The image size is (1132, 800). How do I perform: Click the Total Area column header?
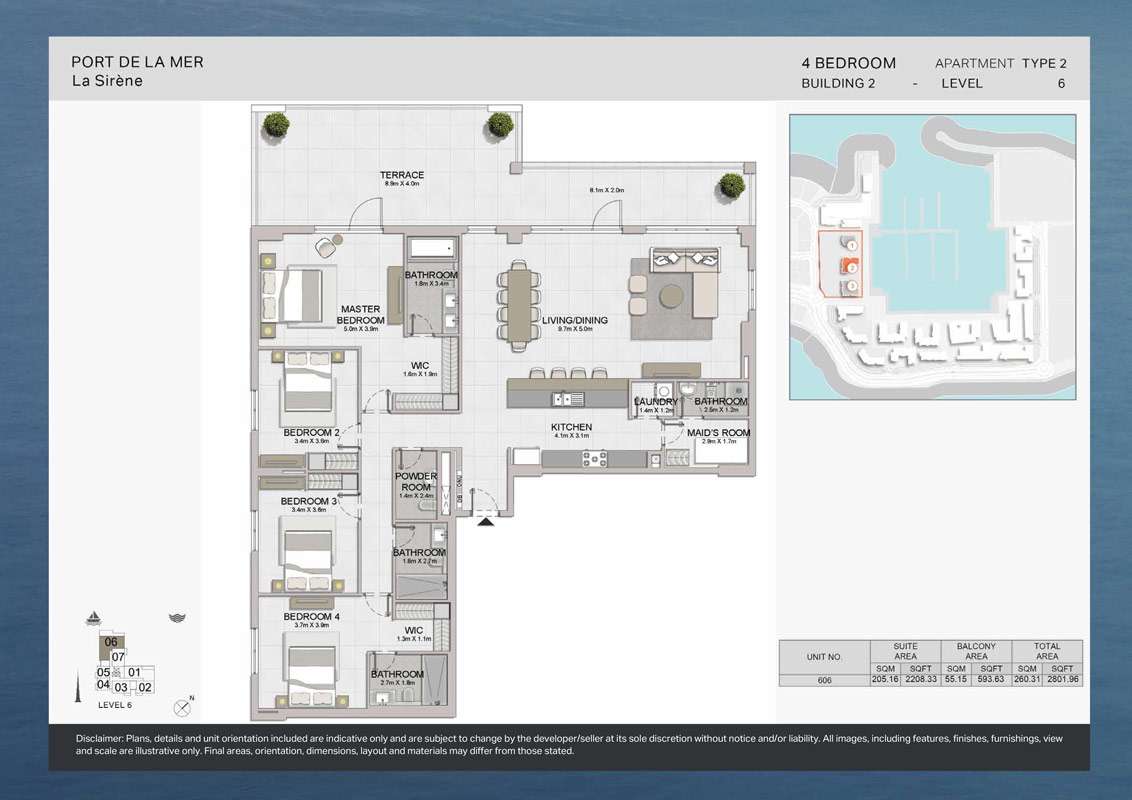pos(1046,651)
